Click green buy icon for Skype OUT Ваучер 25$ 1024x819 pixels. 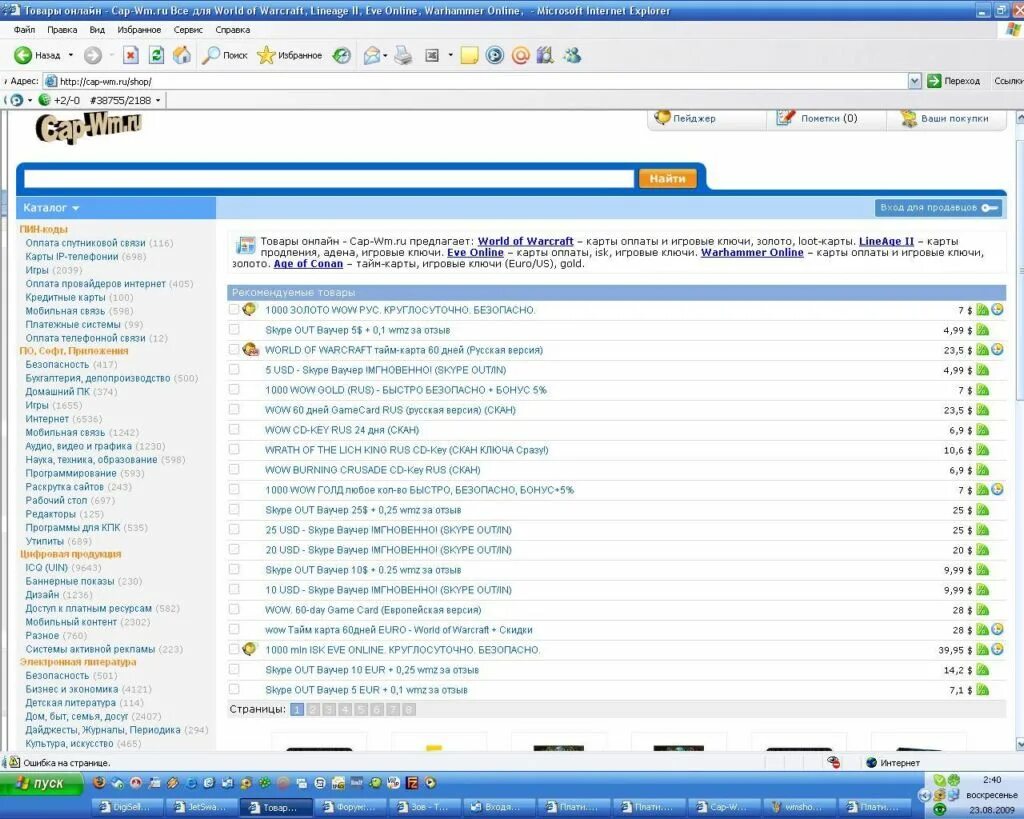pos(982,509)
